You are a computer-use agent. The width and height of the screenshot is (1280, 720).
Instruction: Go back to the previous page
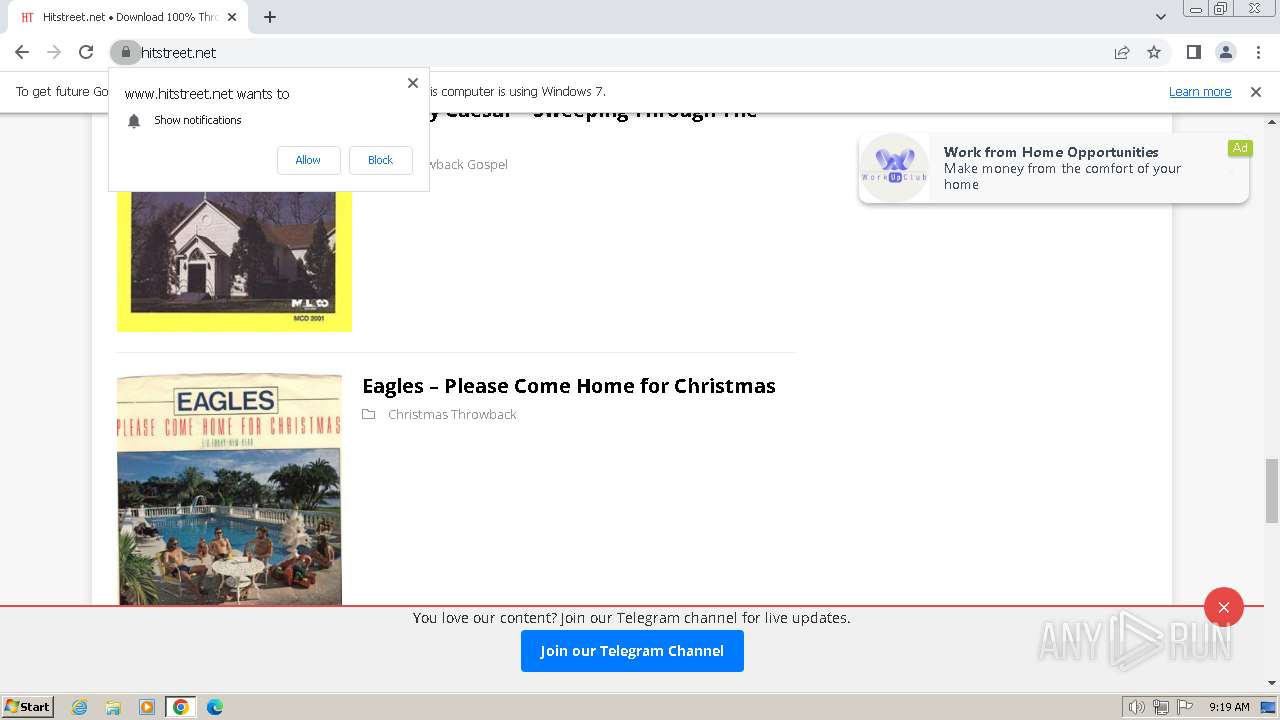point(22,52)
